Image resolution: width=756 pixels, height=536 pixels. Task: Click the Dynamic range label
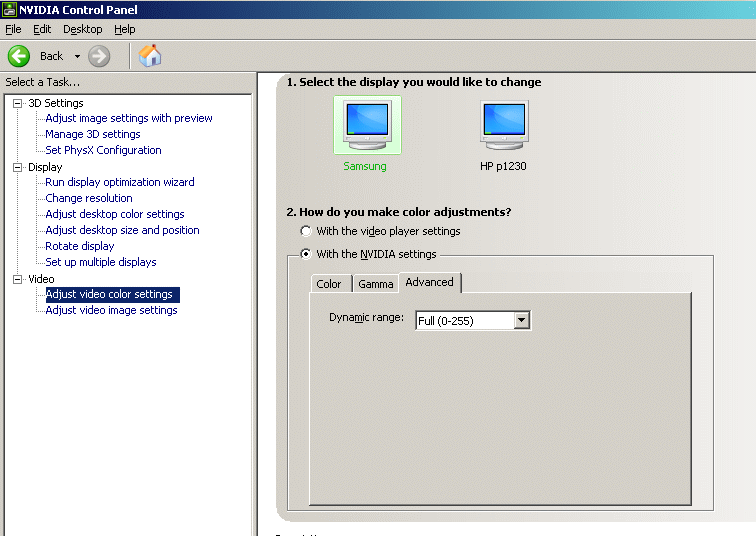click(366, 318)
